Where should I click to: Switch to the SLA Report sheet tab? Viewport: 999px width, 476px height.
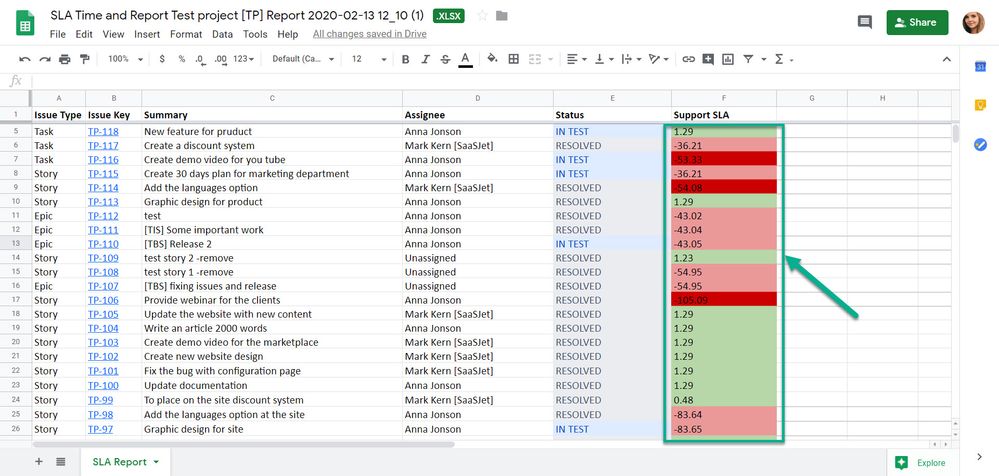[119, 461]
